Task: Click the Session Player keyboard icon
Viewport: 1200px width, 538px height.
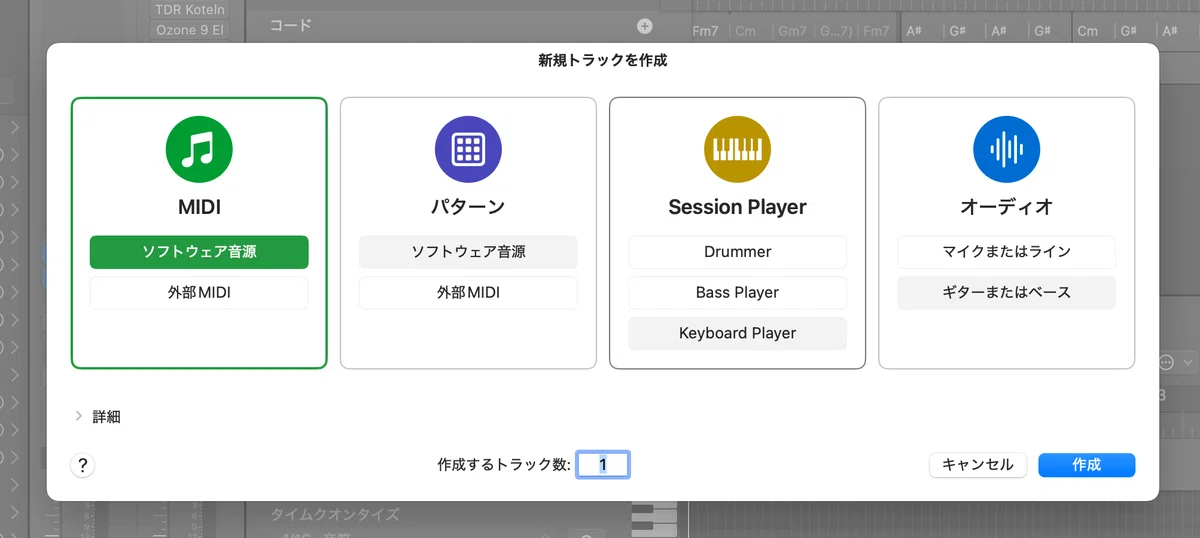Action: (737, 149)
